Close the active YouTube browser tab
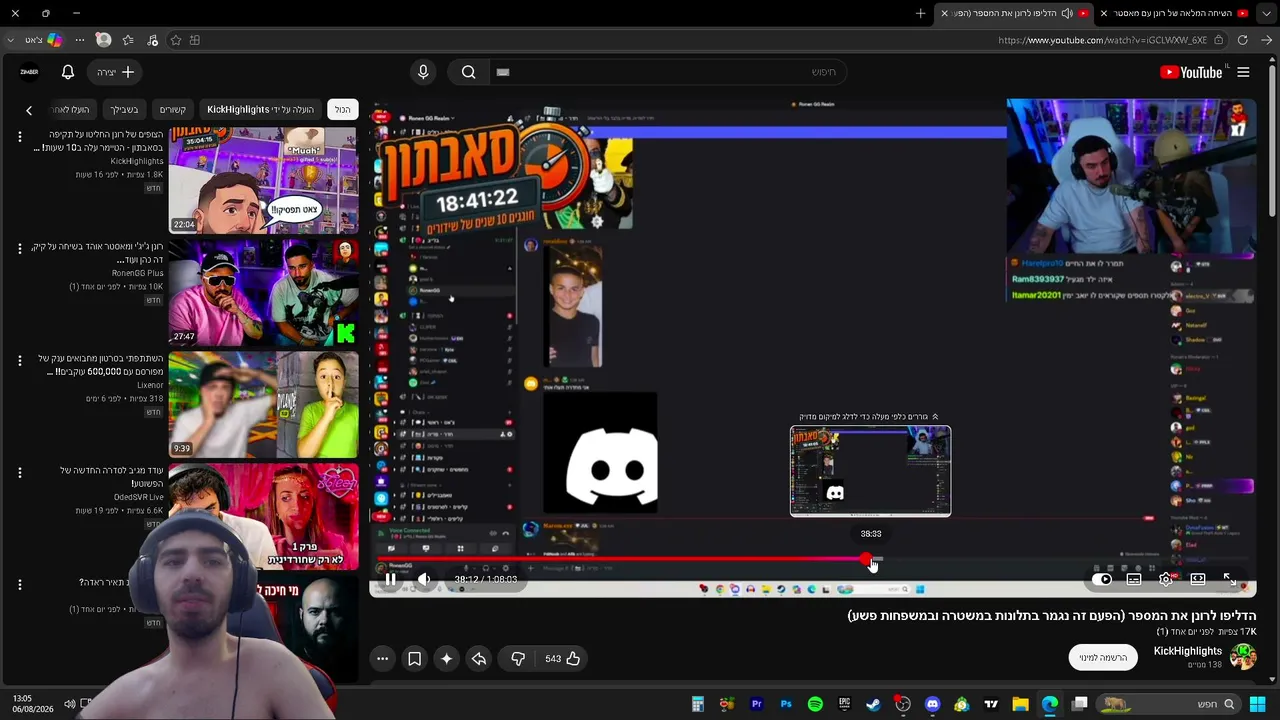The width and height of the screenshot is (1280, 720). point(943,13)
